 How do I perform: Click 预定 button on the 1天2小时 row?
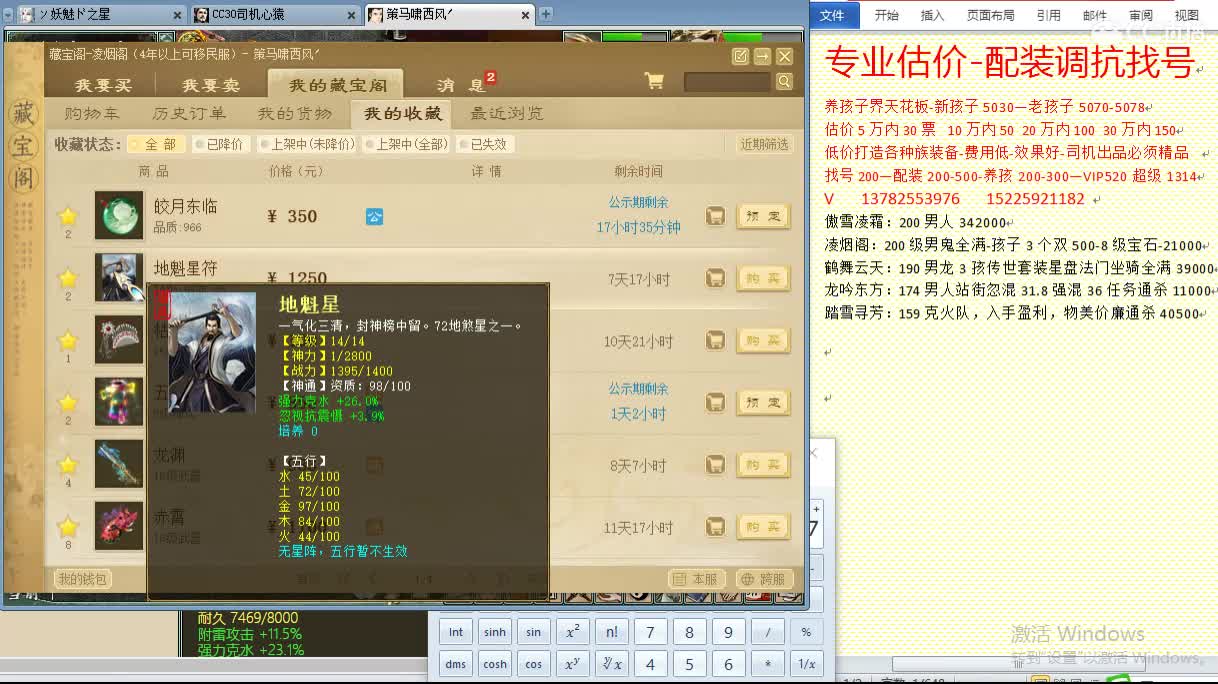[x=763, y=402]
